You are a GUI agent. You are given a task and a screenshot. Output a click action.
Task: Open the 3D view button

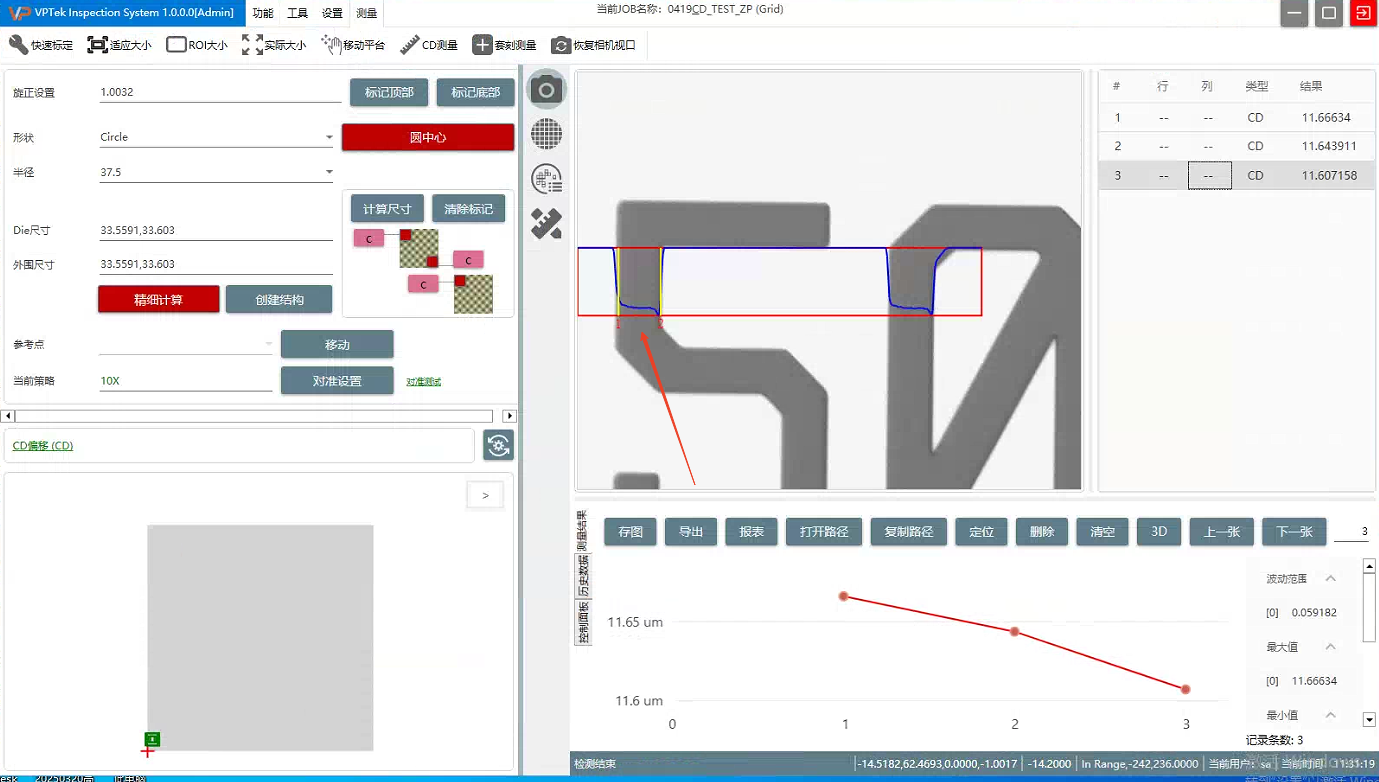click(1159, 532)
